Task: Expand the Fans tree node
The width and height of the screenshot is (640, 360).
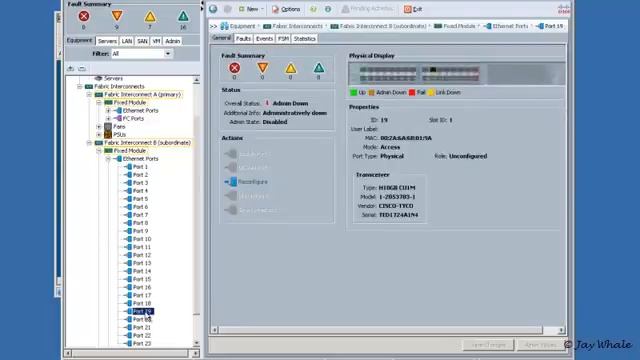Action: coord(98,127)
